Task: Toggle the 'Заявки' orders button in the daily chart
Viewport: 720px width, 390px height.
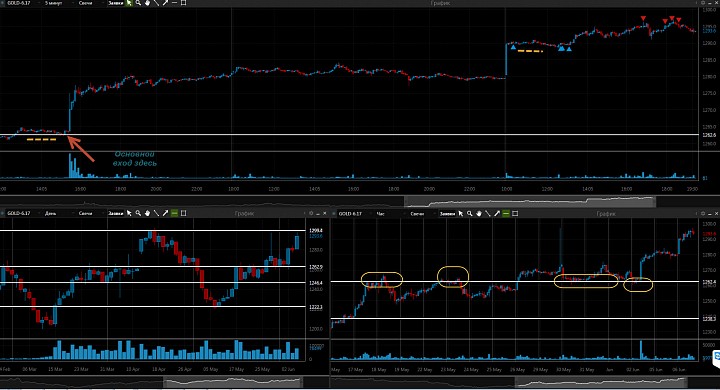Action: [116, 213]
